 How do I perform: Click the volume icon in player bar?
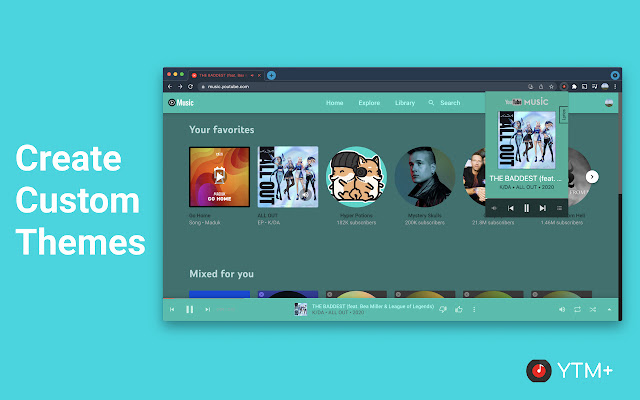point(562,309)
